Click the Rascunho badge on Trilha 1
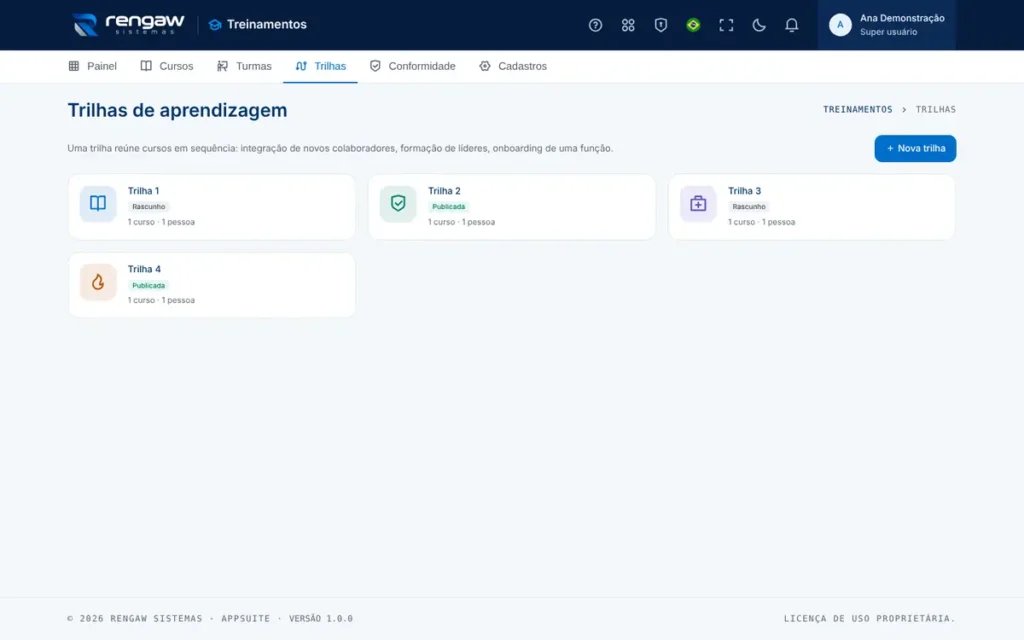This screenshot has width=1024, height=640. coord(149,206)
